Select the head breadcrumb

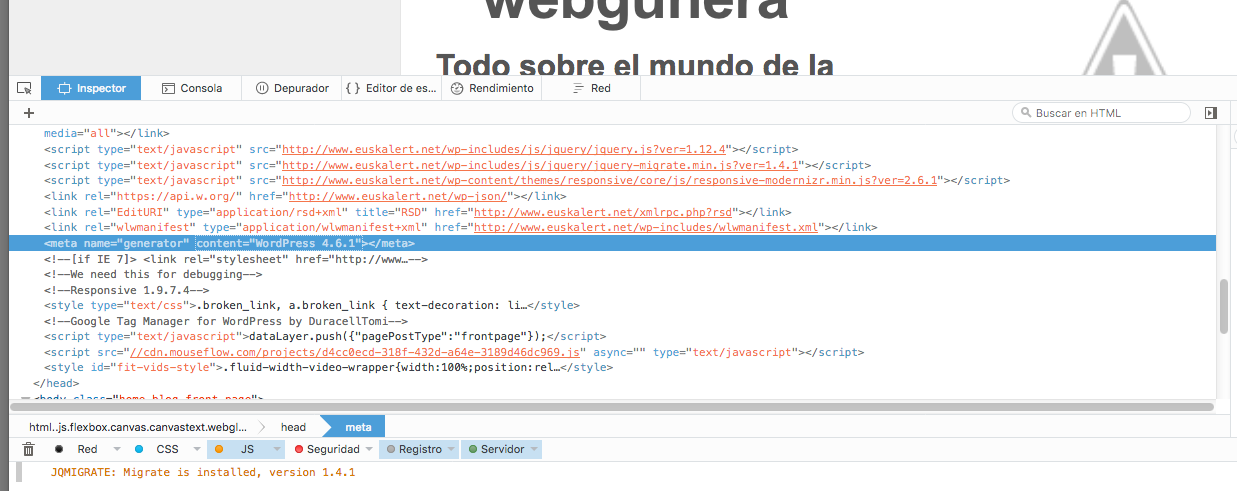[x=293, y=427]
